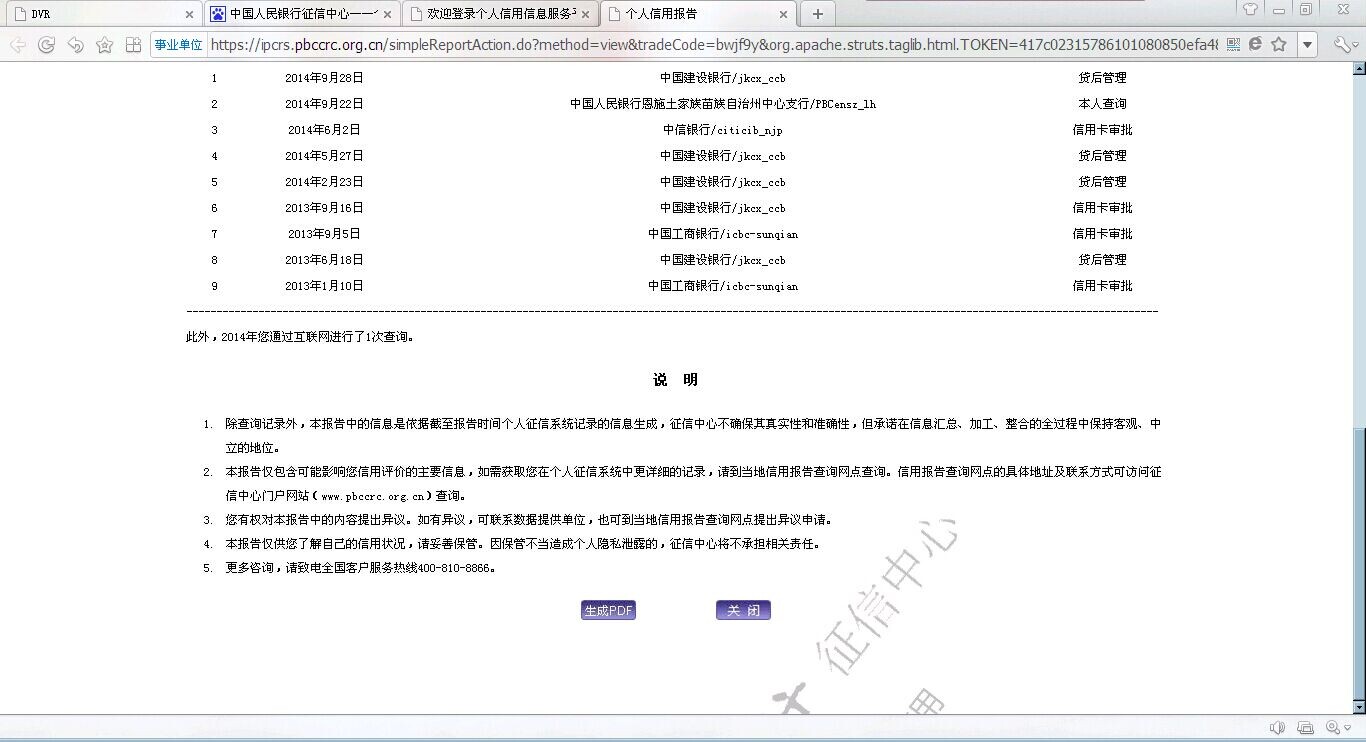Click the date 2014年6月2日

click(324, 130)
